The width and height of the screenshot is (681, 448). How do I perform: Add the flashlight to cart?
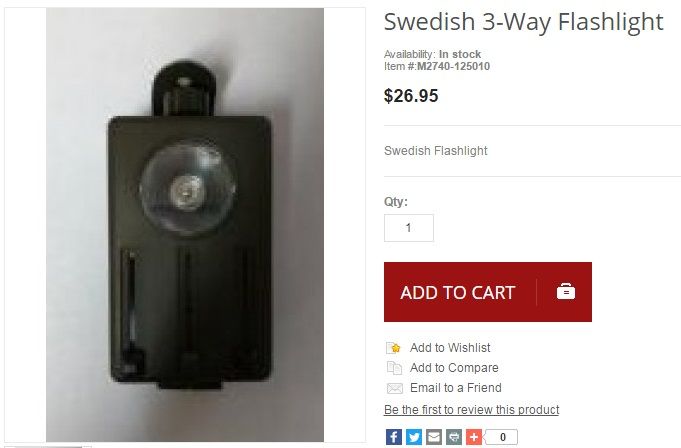488,292
